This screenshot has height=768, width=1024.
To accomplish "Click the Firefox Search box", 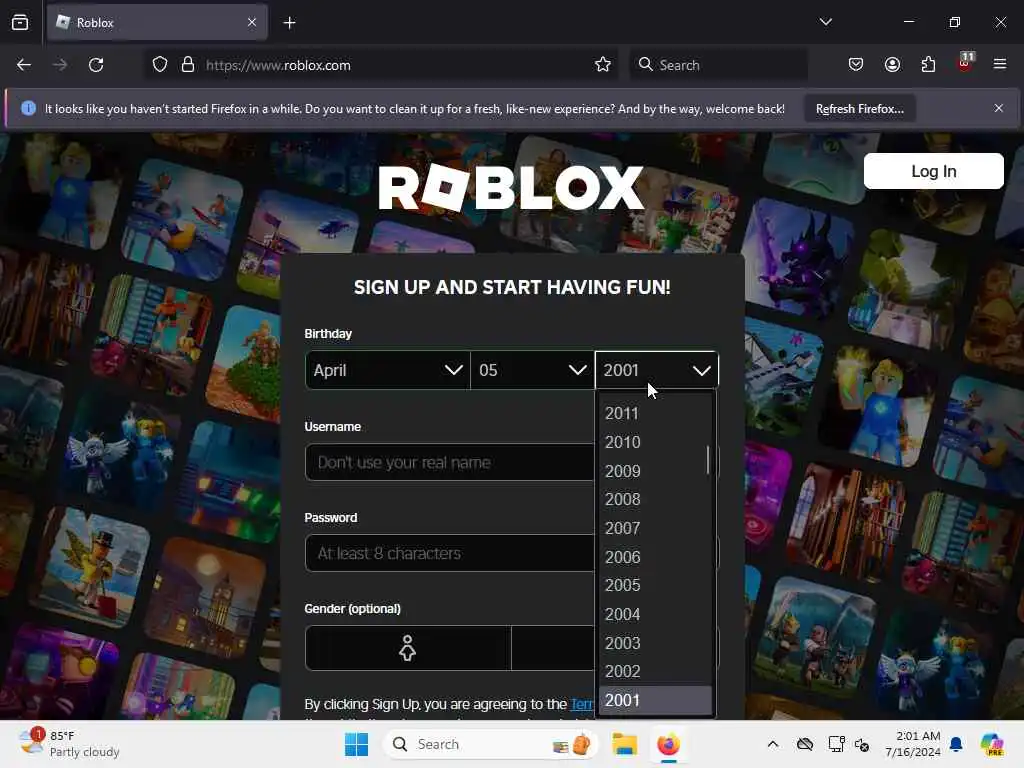I will click(x=718, y=65).
